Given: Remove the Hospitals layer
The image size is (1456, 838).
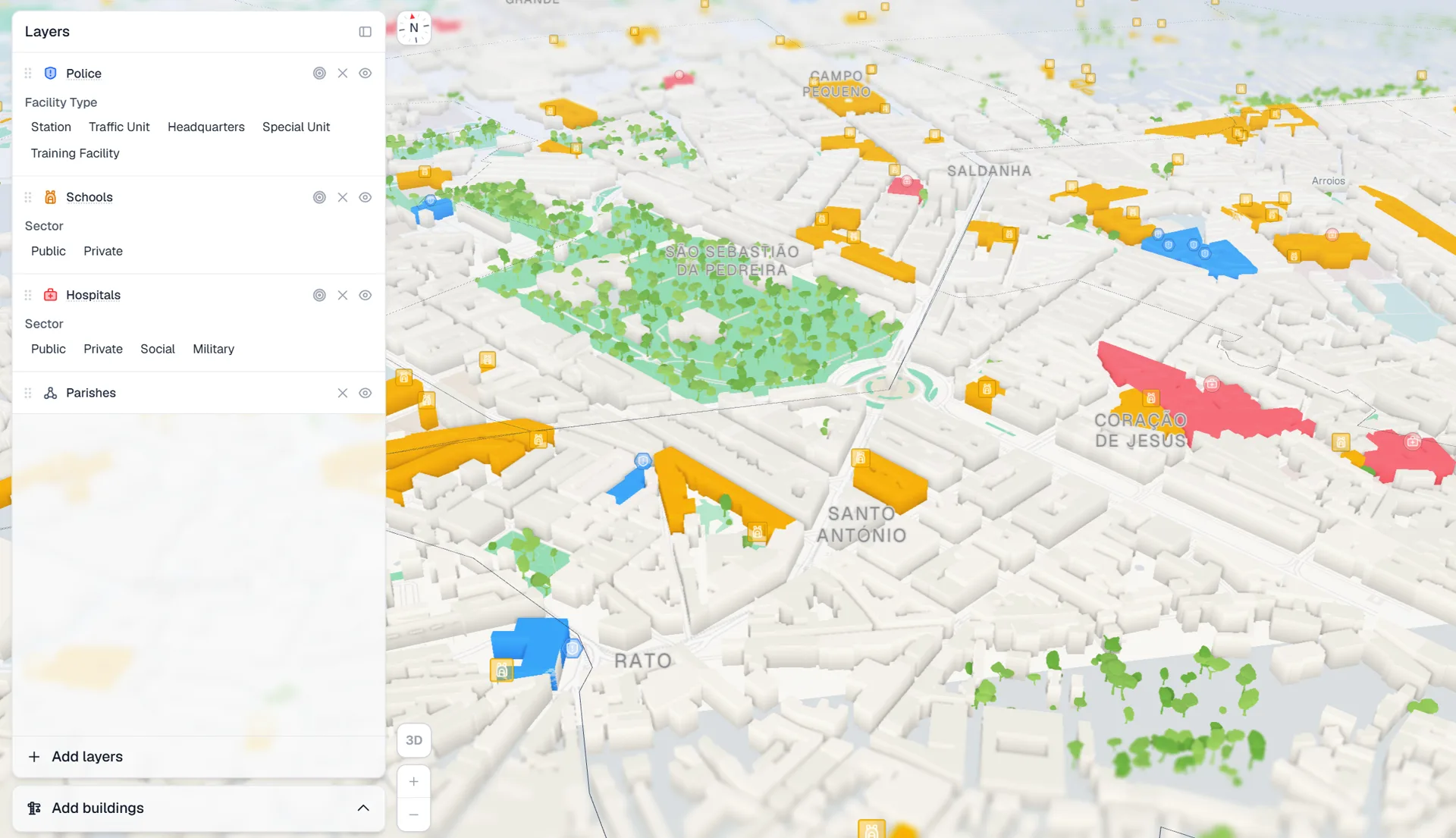Looking at the screenshot, I should [x=343, y=295].
